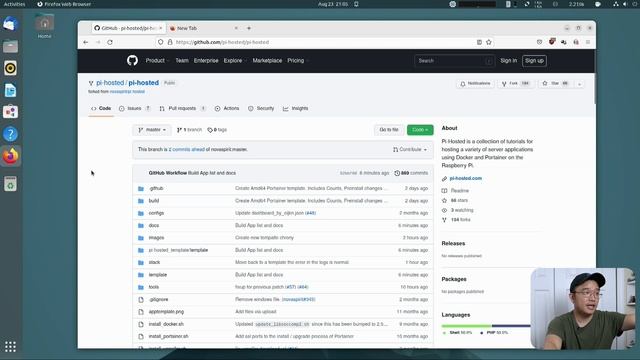Click the Go to file button
This screenshot has width=640, height=360.
coord(389,130)
